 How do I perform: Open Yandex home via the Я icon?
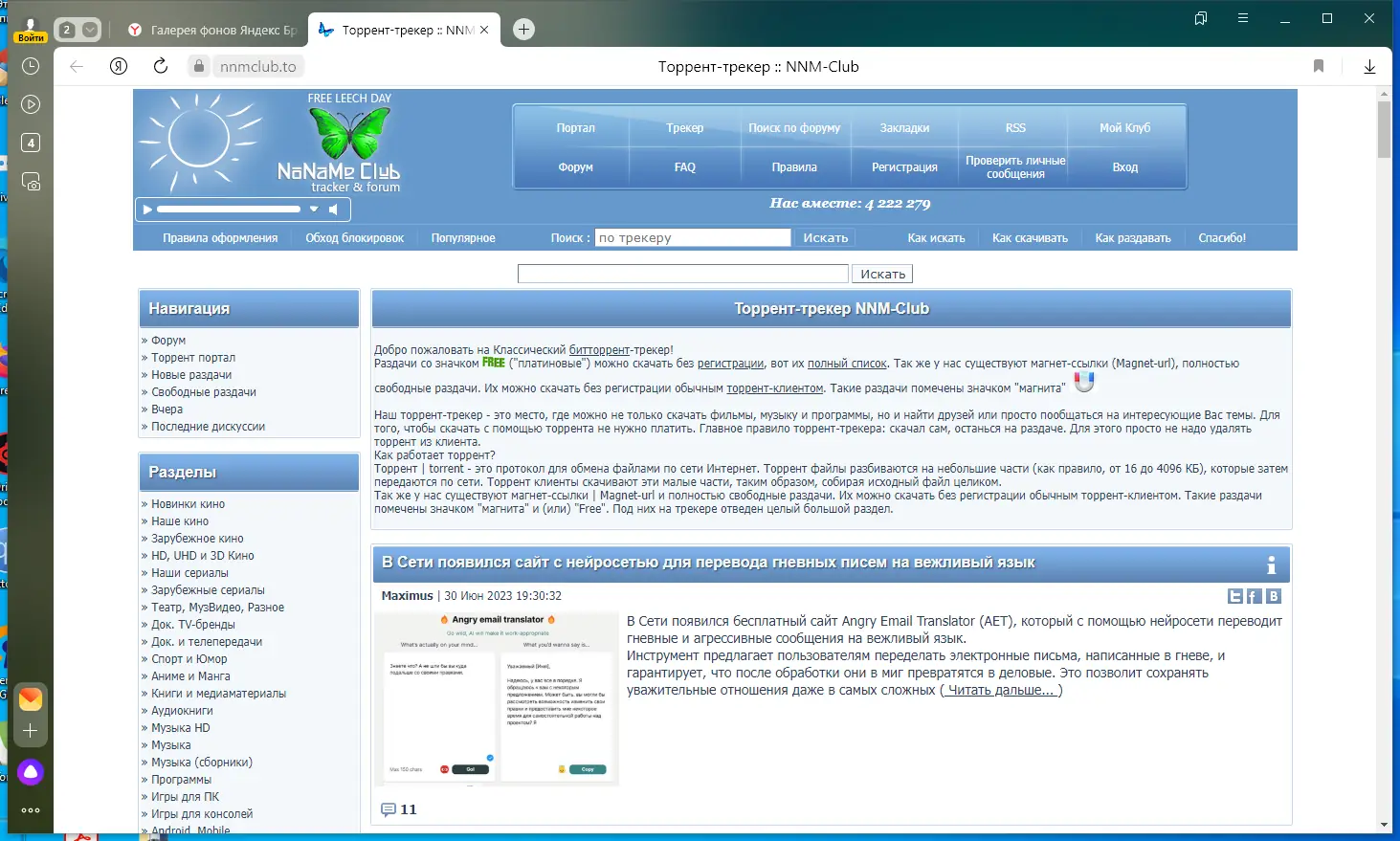(x=119, y=66)
